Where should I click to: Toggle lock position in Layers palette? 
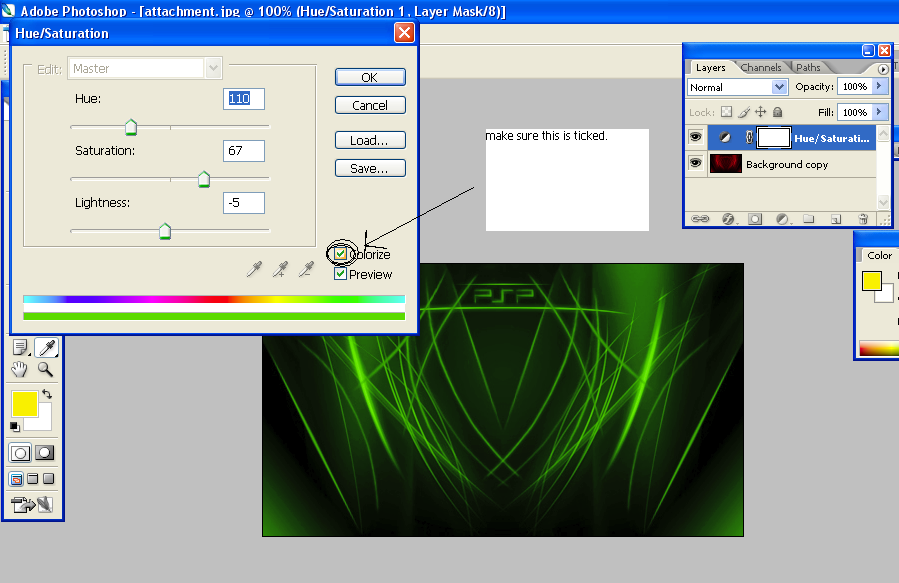pos(760,112)
